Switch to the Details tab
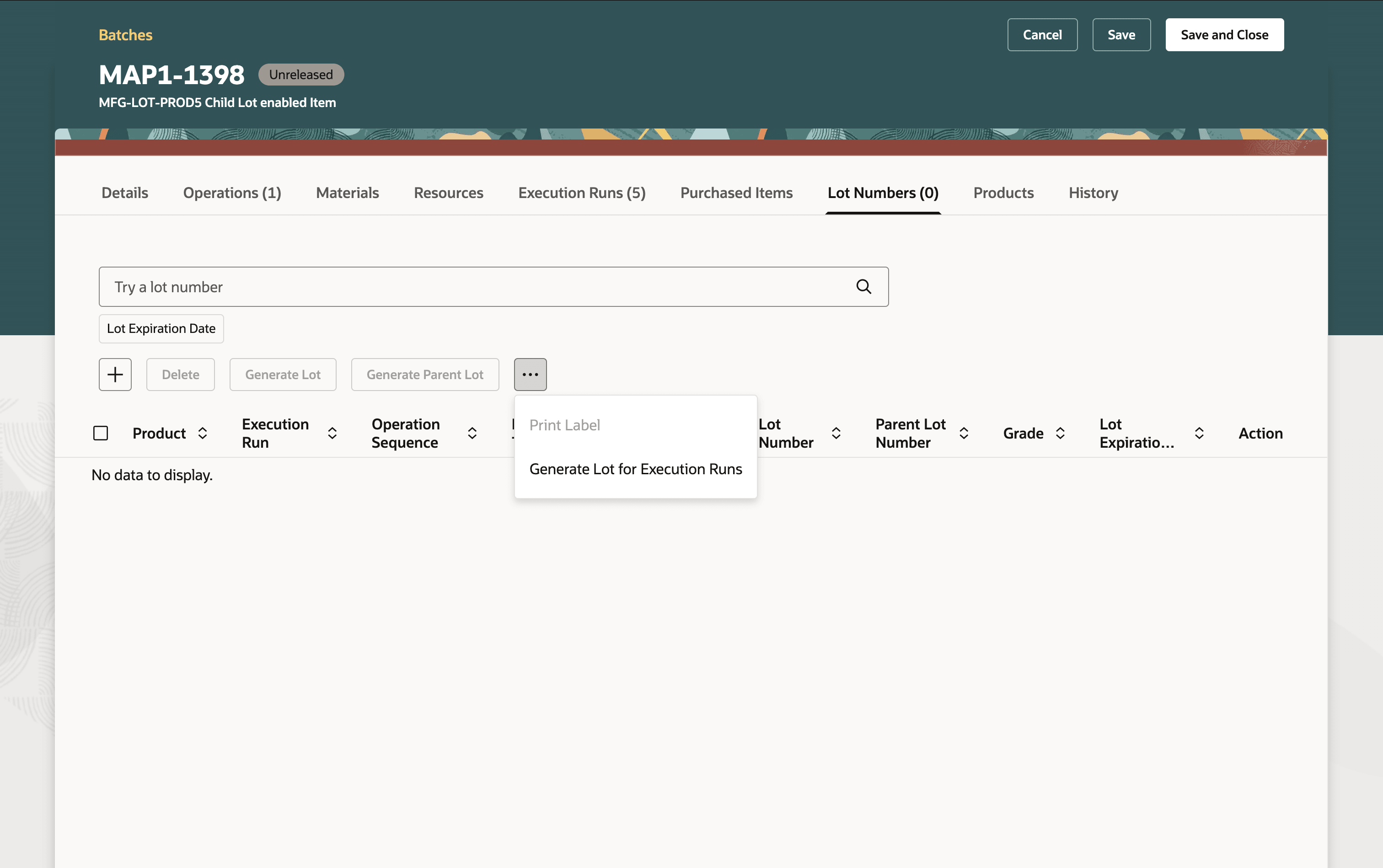The height and width of the screenshot is (868, 1383). (124, 193)
